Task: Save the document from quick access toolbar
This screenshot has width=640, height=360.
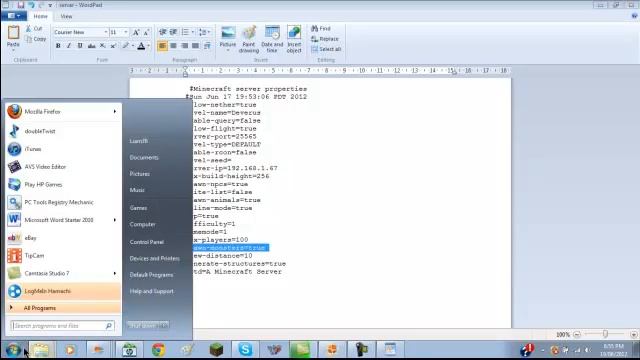Action: (20, 5)
